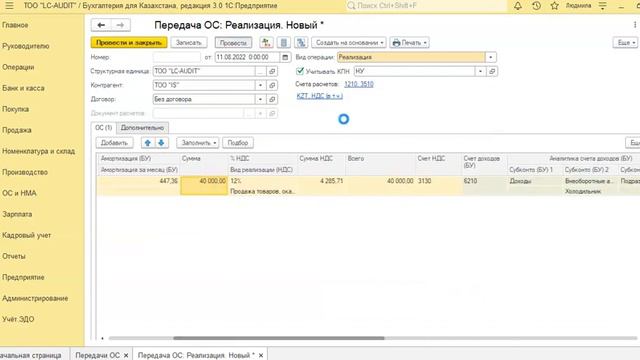The width and height of the screenshot is (640, 360).
Task: Expand the КПН type НУ dropdown
Action: [480, 71]
